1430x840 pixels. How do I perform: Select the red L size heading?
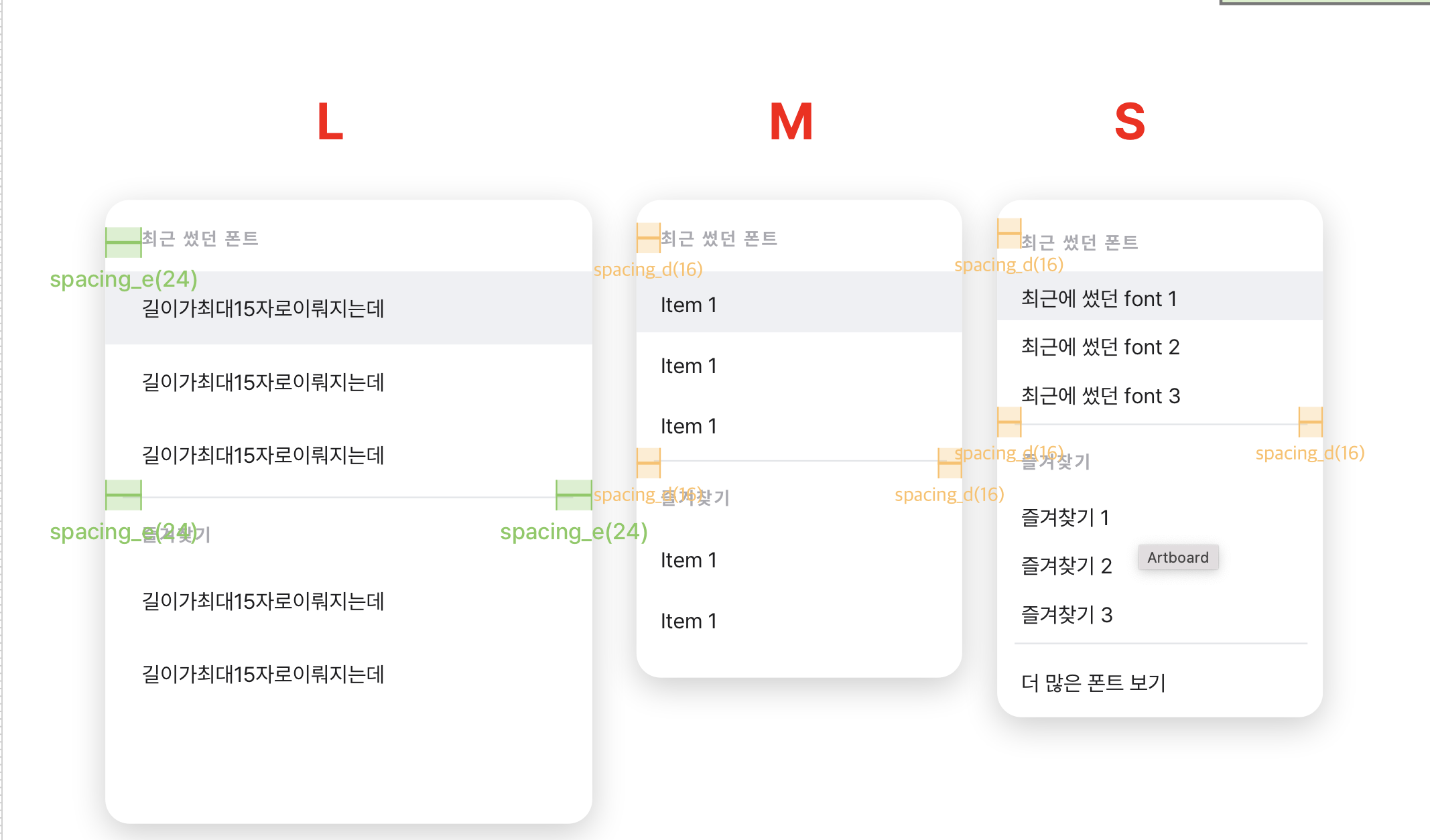(x=330, y=122)
